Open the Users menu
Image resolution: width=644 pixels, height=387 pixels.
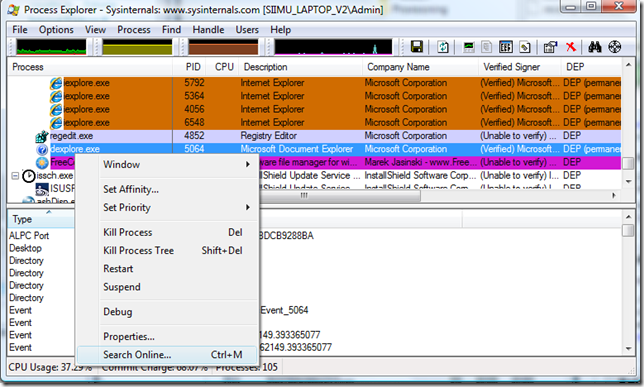[x=247, y=30]
